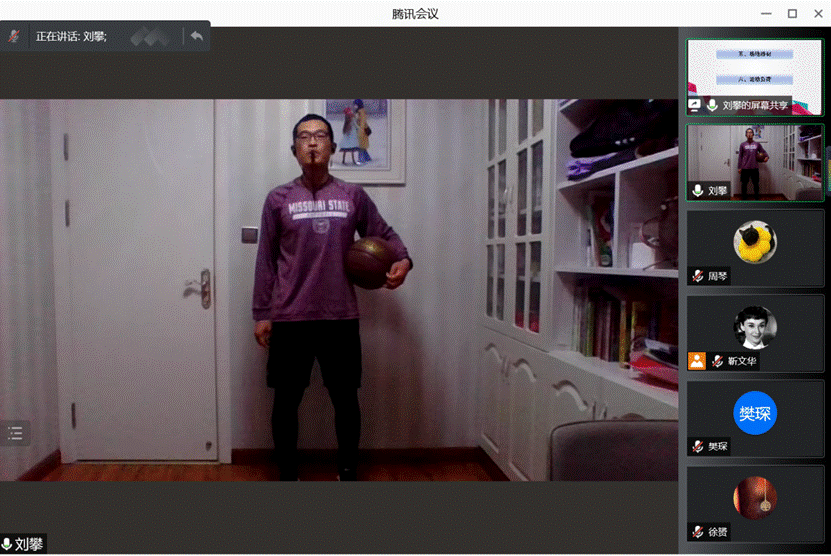The height and width of the screenshot is (556, 831).
Task: Click the muted microphone icon in top-left bar
Action: [x=14, y=36]
